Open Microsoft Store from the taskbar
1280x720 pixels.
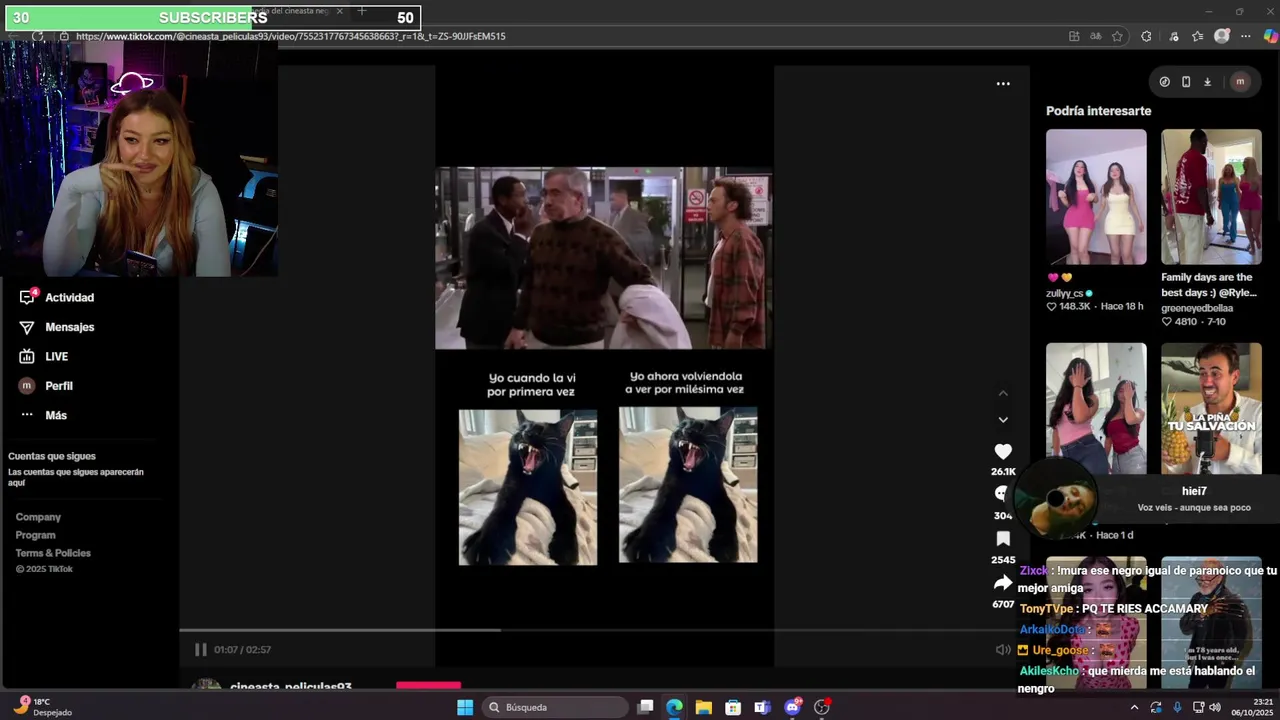click(733, 707)
